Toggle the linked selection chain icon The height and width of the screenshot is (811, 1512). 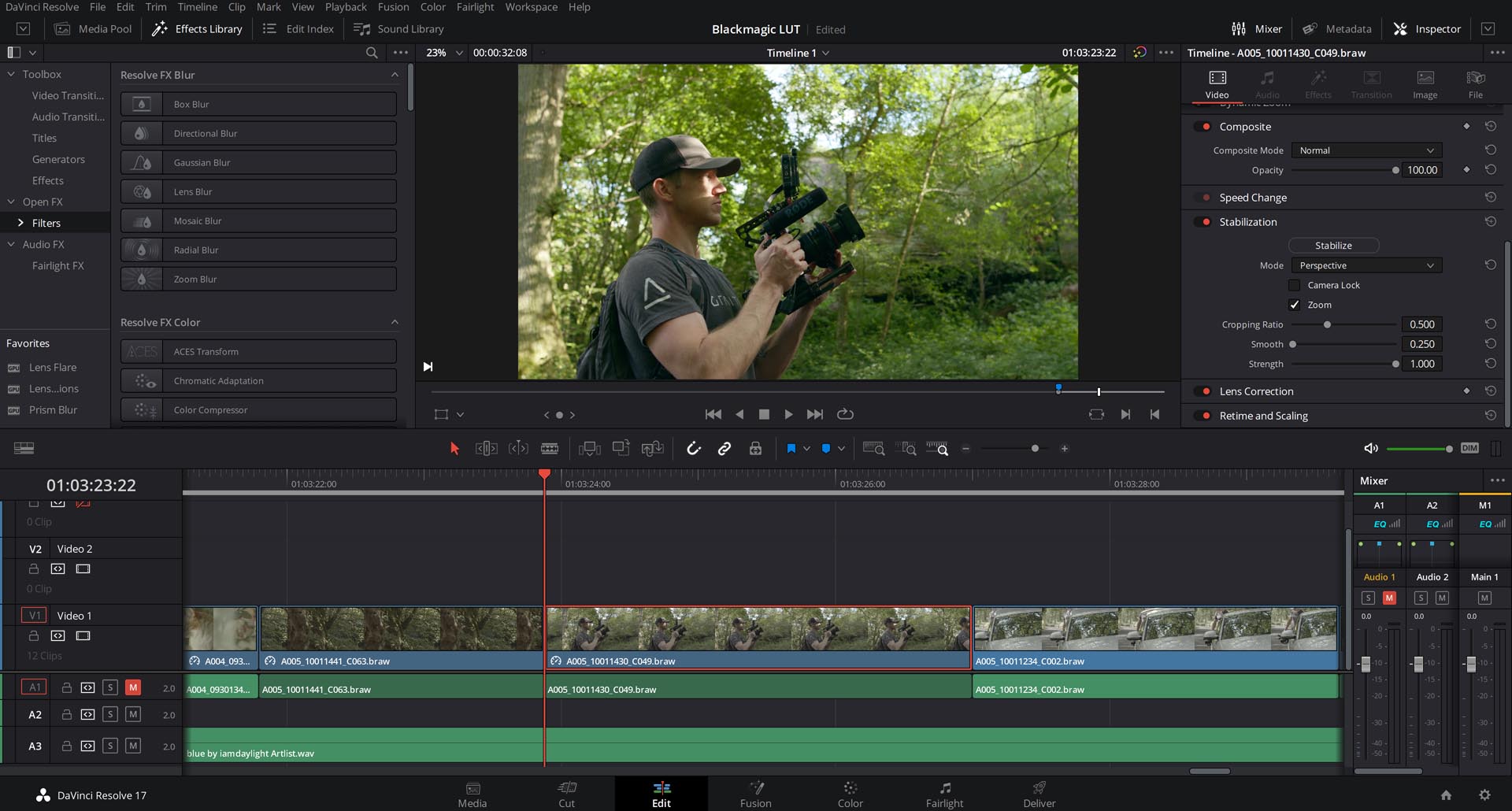tap(724, 448)
